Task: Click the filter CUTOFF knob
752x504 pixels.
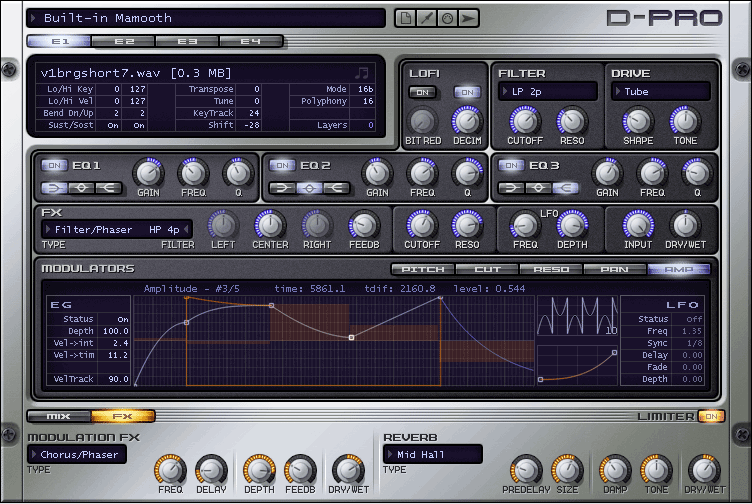Action: pyautogui.click(x=525, y=121)
